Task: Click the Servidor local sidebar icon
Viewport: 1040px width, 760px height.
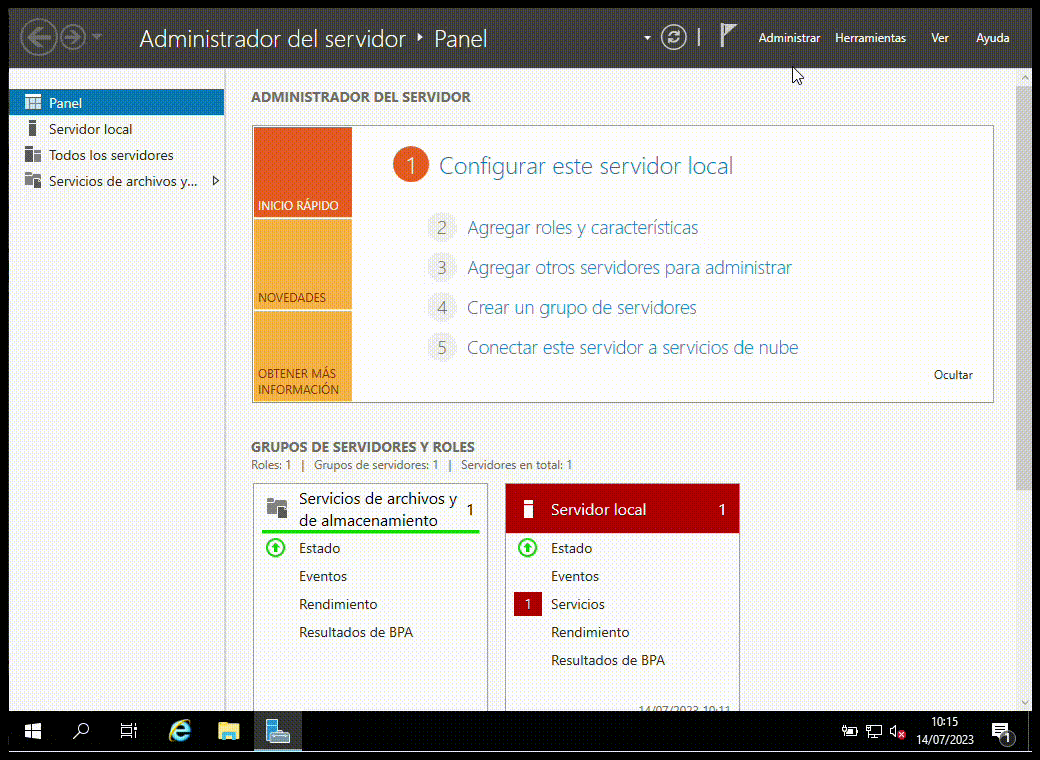Action: click(32, 128)
